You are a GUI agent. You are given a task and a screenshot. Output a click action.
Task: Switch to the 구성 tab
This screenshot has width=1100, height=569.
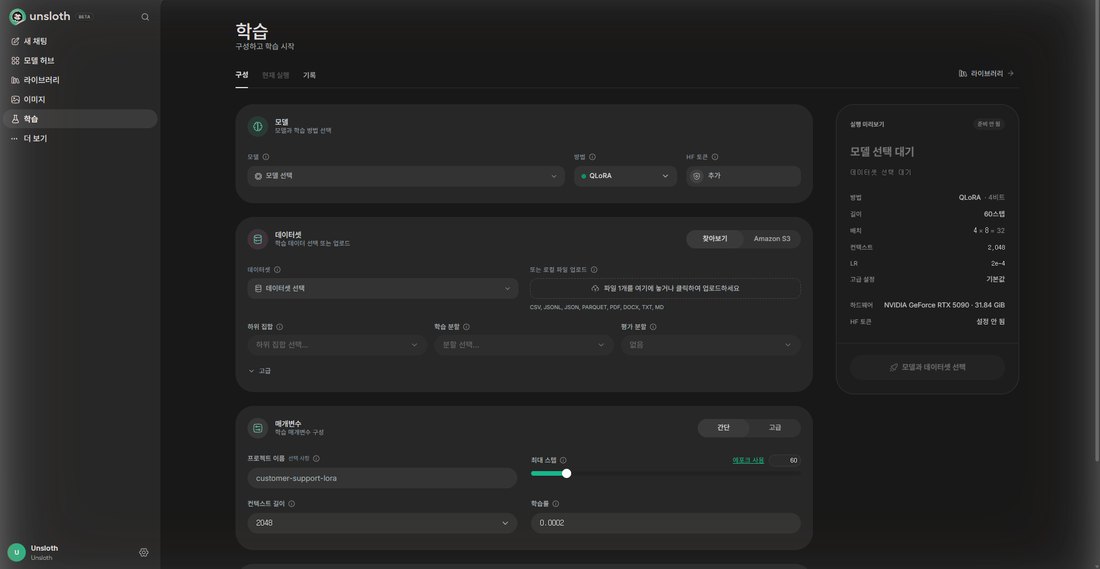[241, 75]
